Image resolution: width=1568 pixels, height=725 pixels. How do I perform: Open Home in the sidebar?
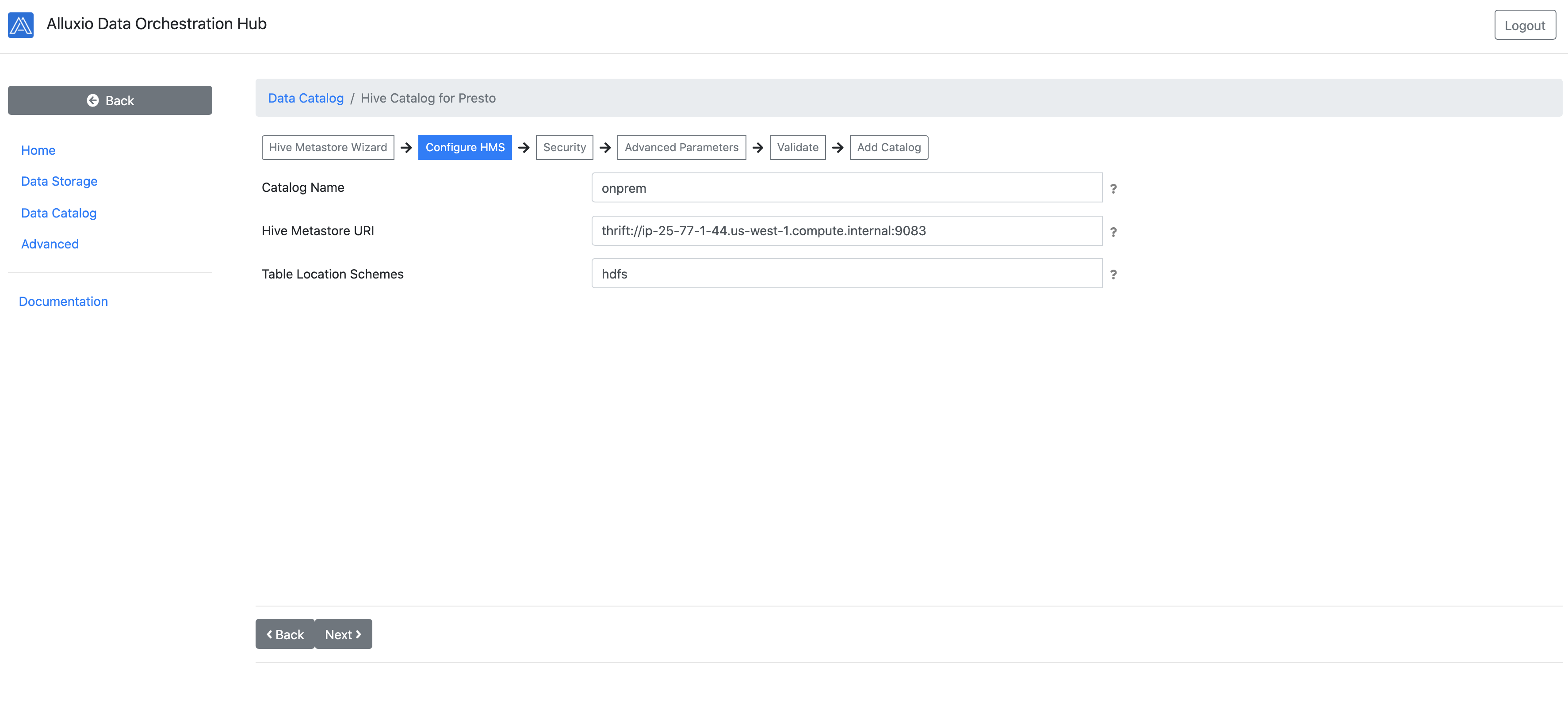click(38, 150)
